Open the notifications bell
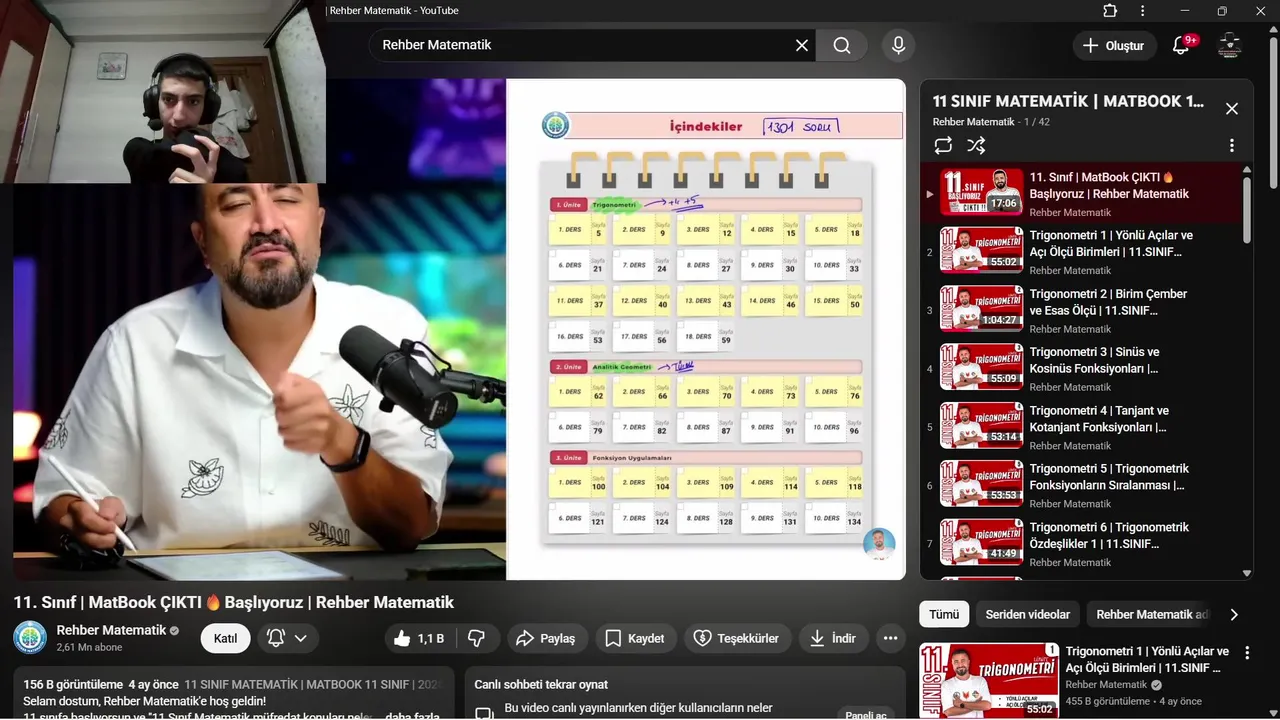This screenshot has height=720, width=1280. click(x=1181, y=45)
